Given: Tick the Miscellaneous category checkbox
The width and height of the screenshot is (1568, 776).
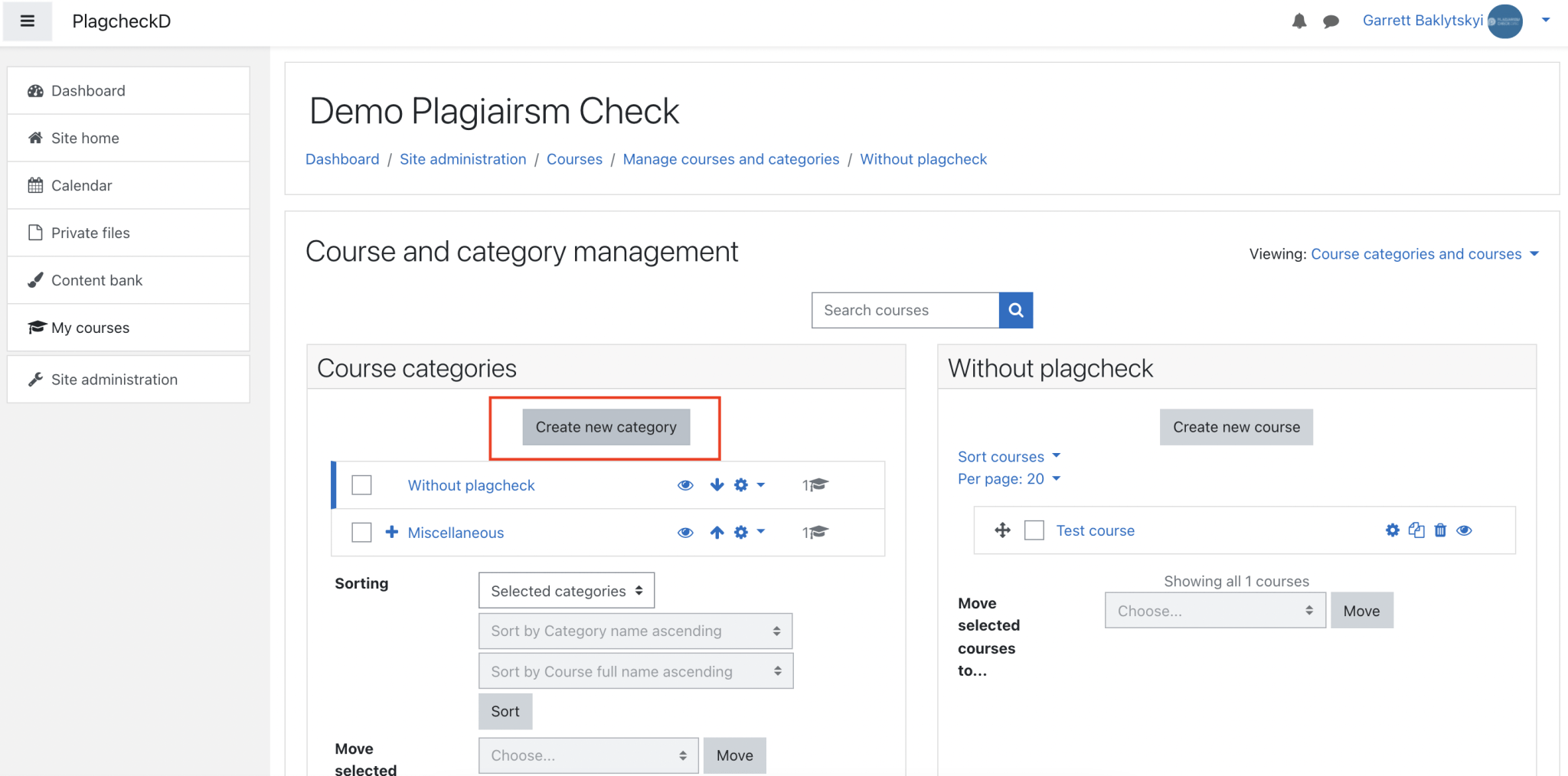Looking at the screenshot, I should (361, 532).
